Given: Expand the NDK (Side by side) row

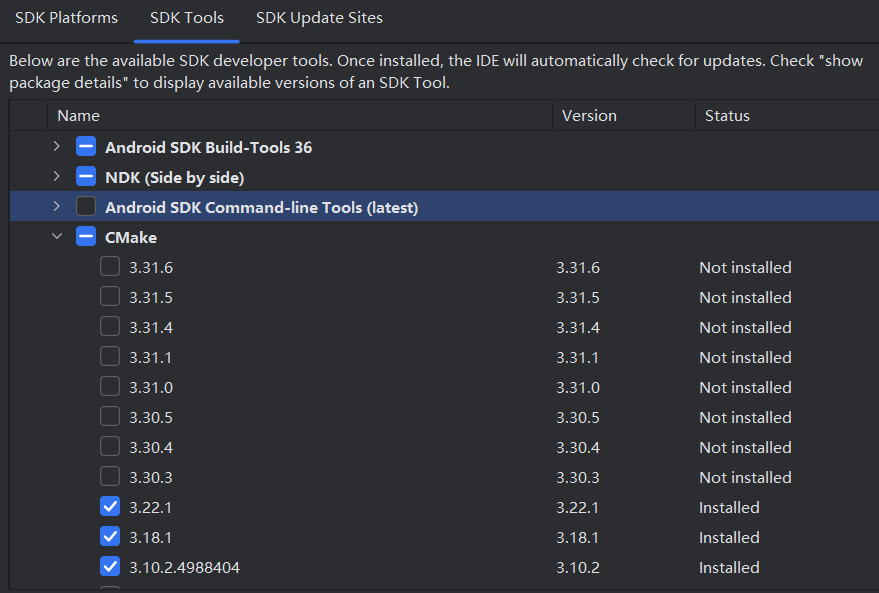Looking at the screenshot, I should coord(57,177).
